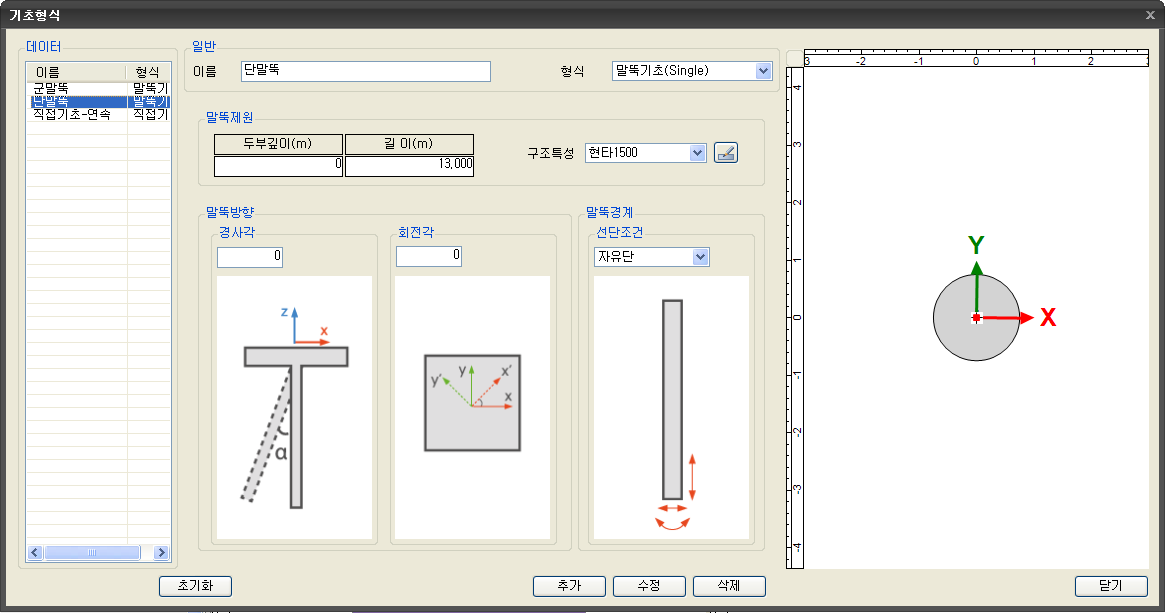Click the rotation angle diagram image
Viewport: 1165px width, 613px height.
[x=473, y=408]
